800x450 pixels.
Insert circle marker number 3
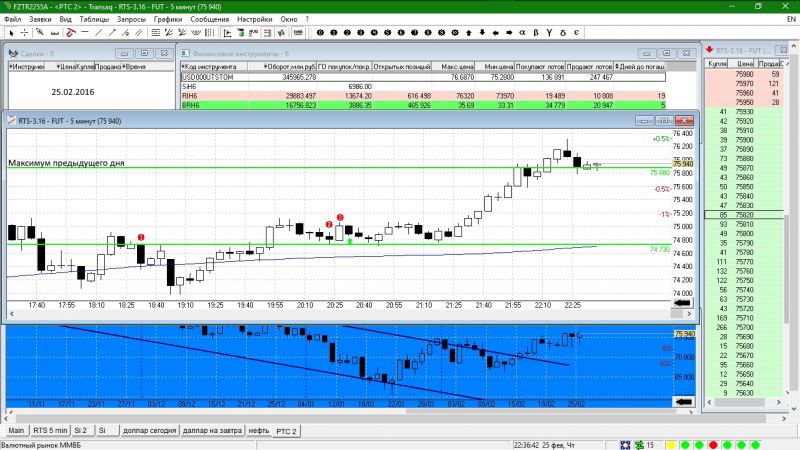361,33
